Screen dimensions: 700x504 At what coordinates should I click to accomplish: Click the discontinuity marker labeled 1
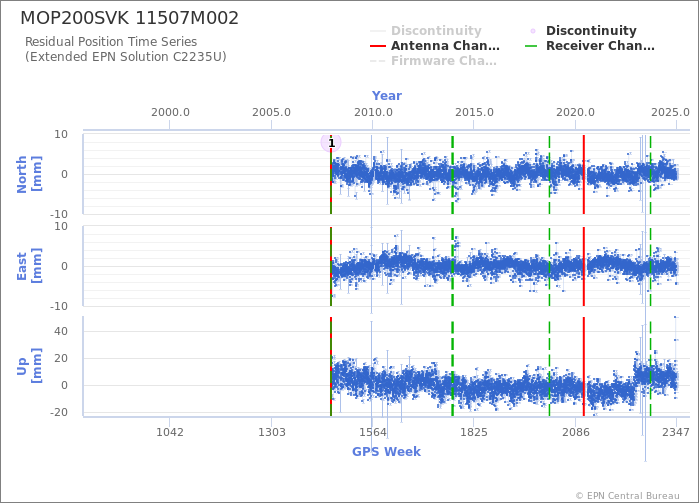331,143
